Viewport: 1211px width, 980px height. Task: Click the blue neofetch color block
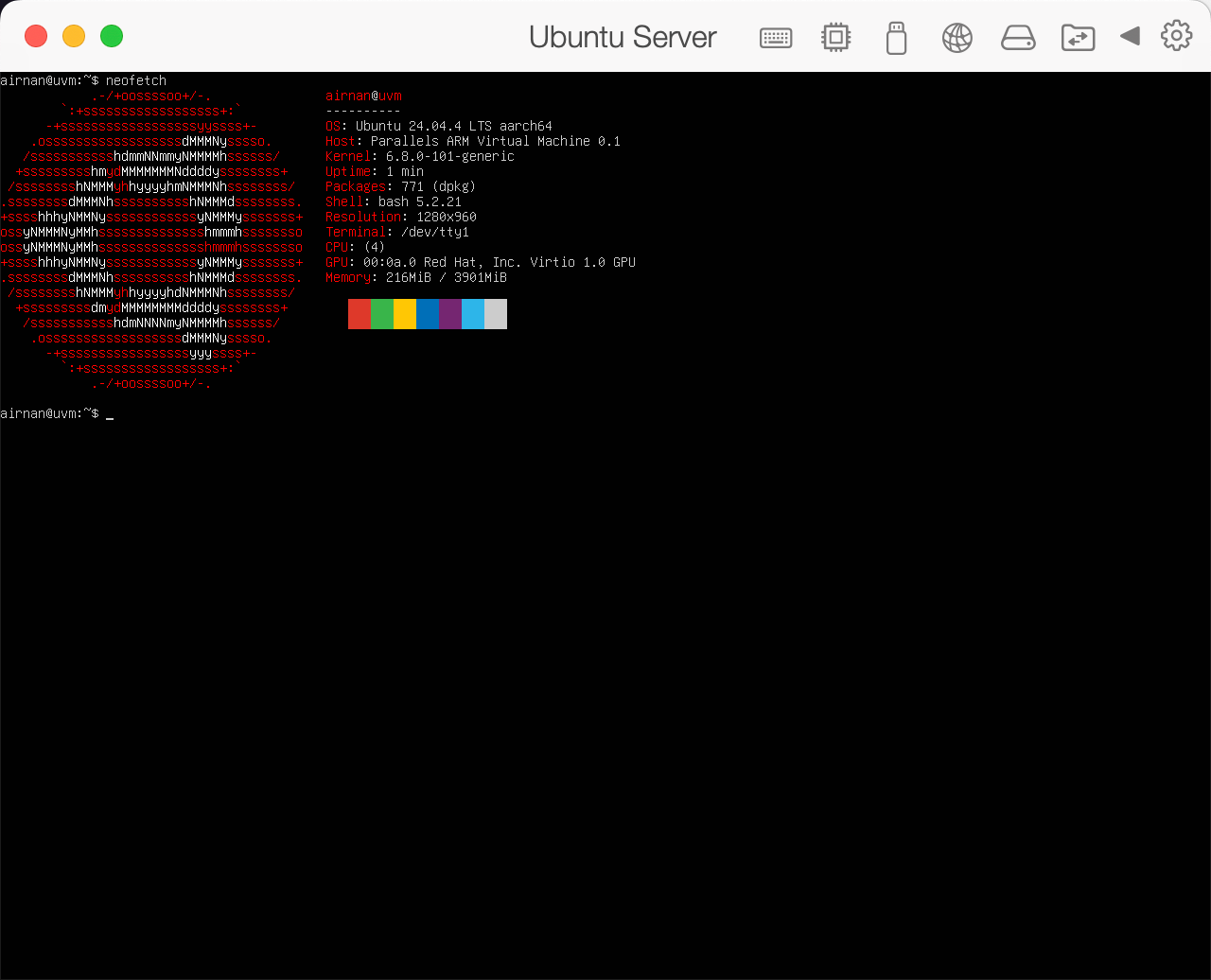point(427,313)
